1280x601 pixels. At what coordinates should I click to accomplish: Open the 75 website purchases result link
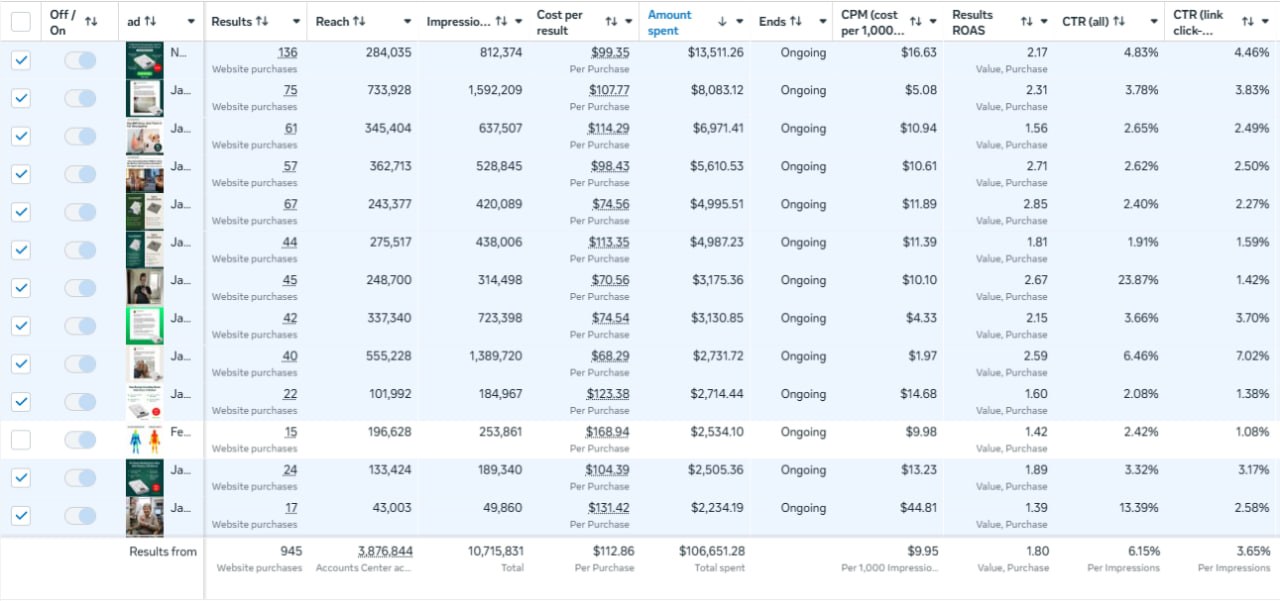[290, 91]
